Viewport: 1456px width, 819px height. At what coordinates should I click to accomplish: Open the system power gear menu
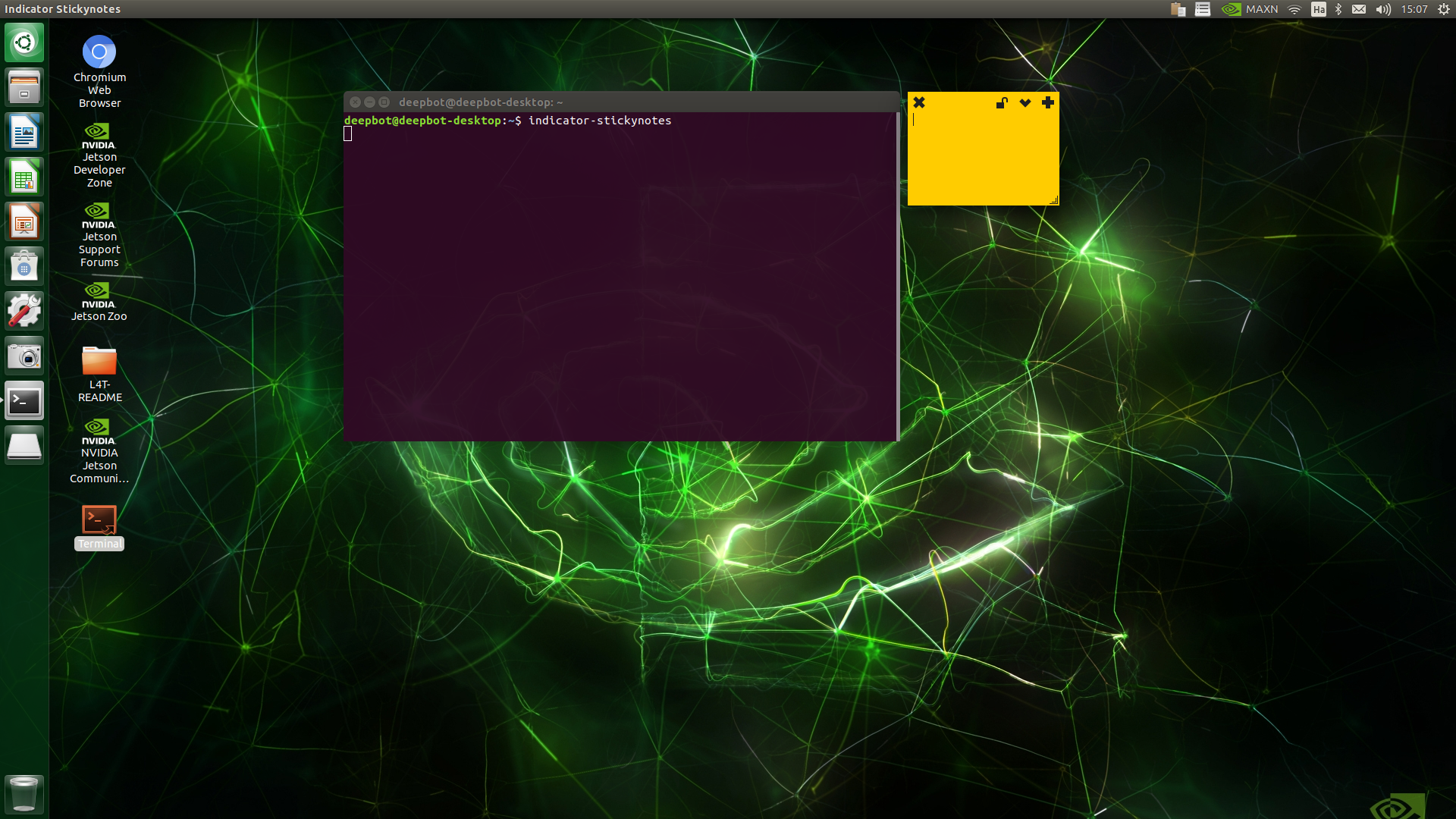[1444, 9]
